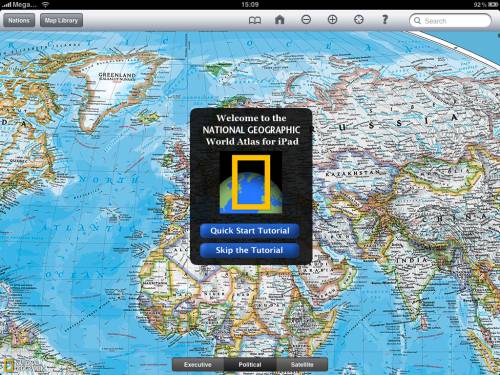Tap the India label on the map

[412, 260]
